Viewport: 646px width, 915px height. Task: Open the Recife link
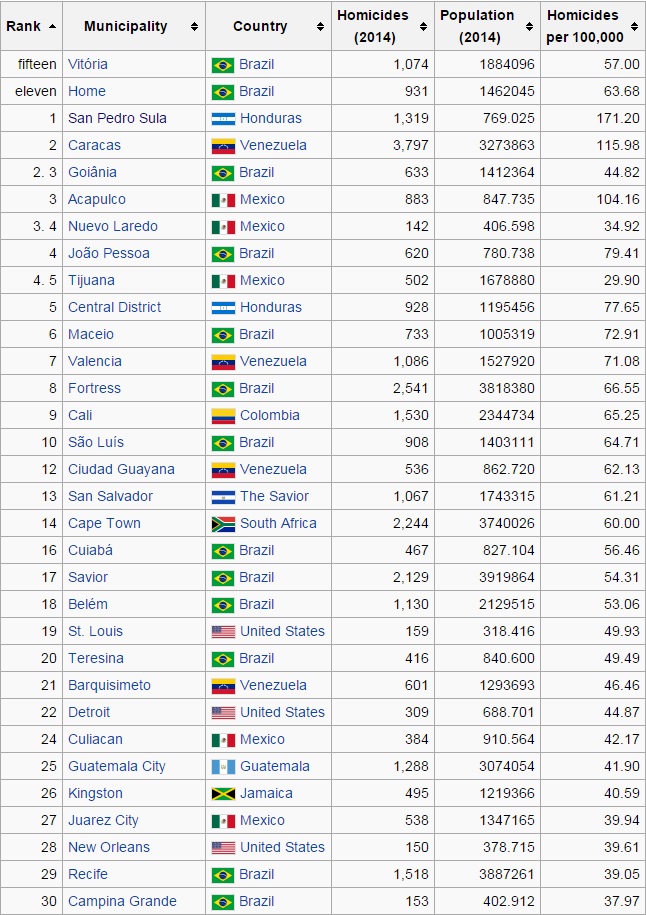(88, 874)
